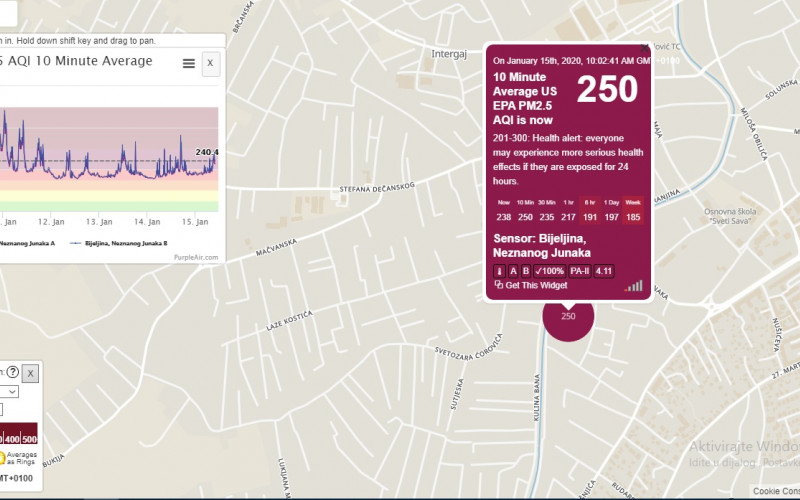800x500 pixels.
Task: Close the sensor info popup
Action: coord(644,47)
